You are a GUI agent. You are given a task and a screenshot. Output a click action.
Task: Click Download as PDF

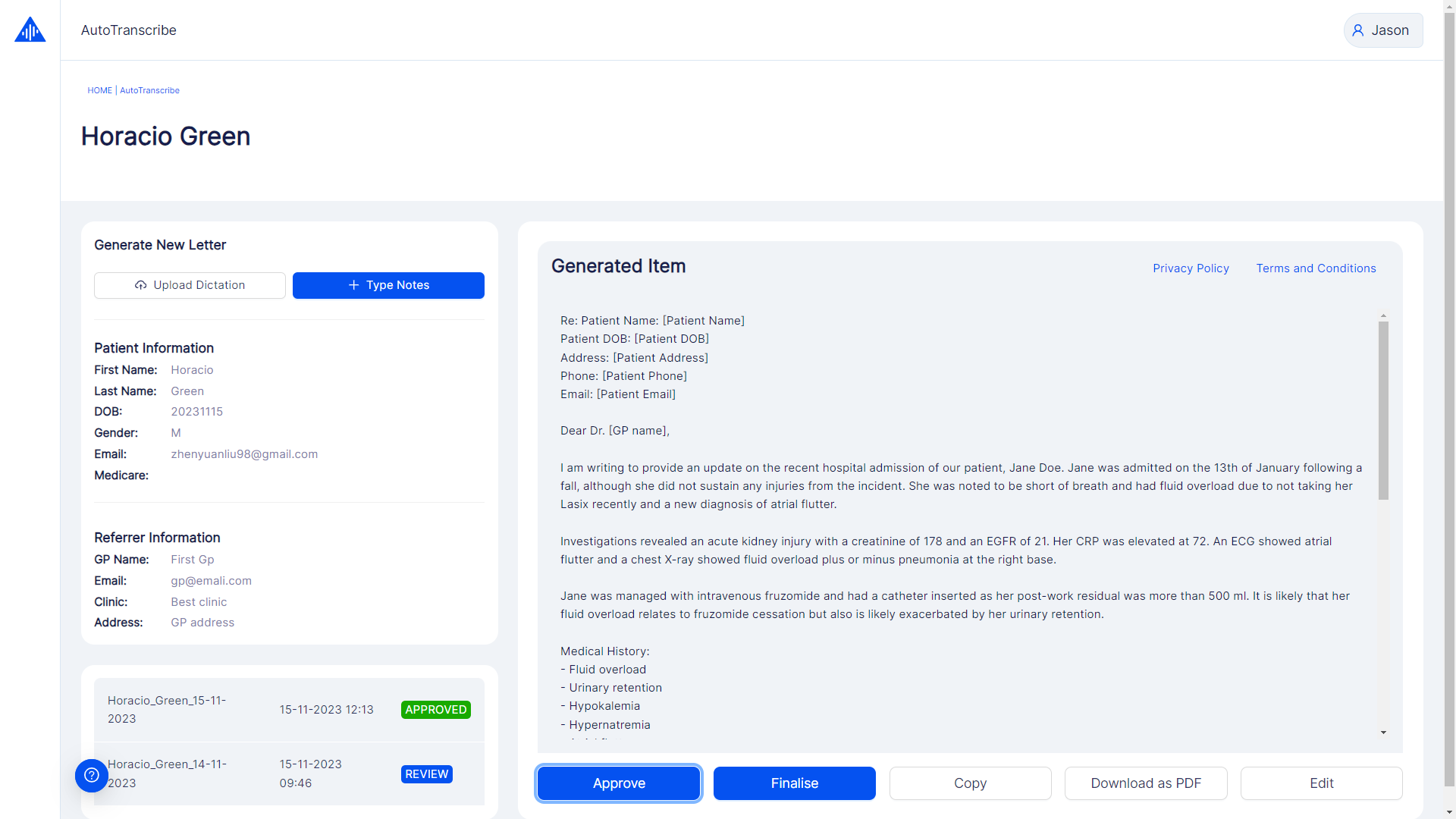pyautogui.click(x=1145, y=783)
